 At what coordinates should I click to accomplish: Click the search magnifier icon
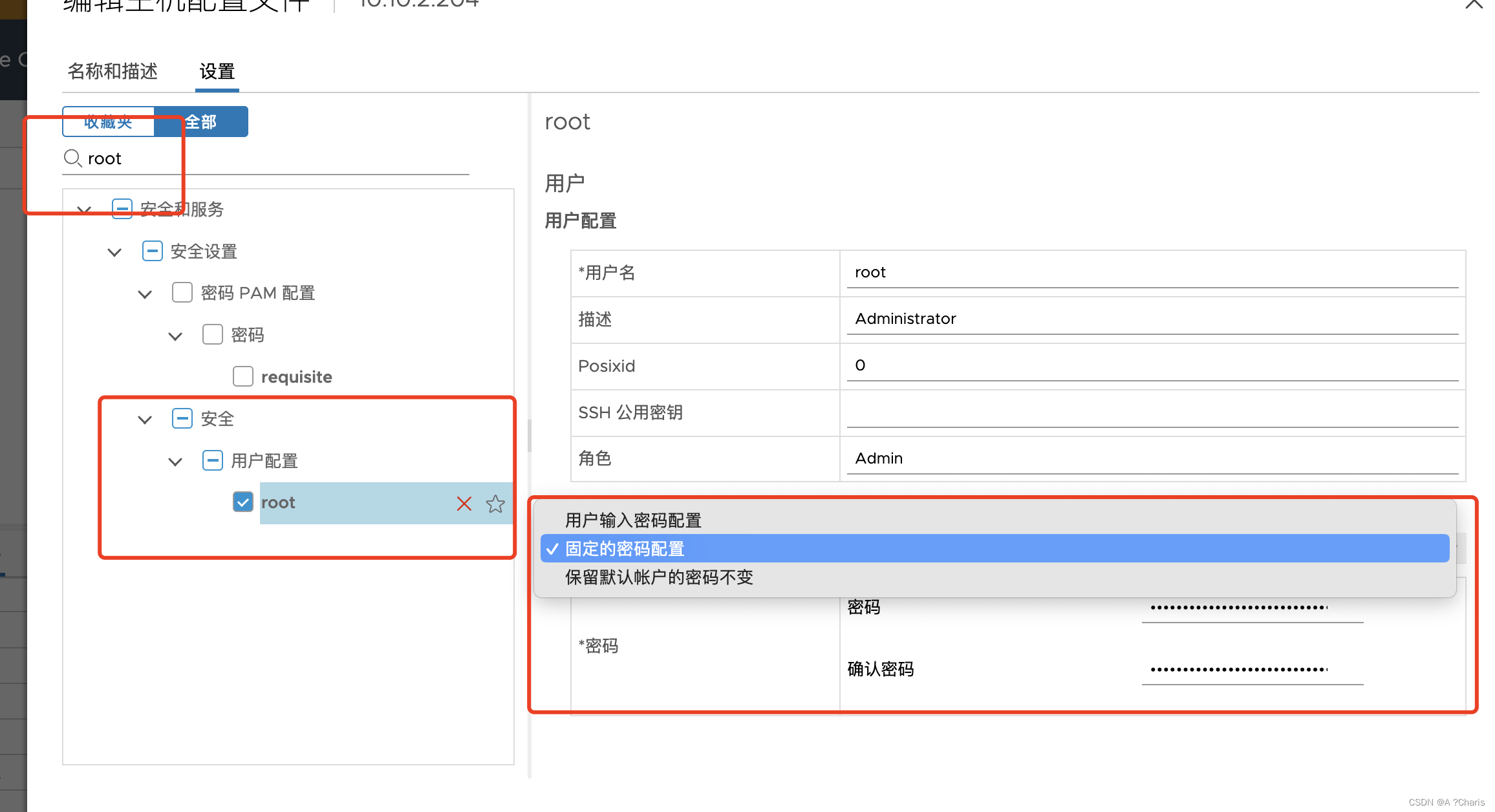coord(72,158)
